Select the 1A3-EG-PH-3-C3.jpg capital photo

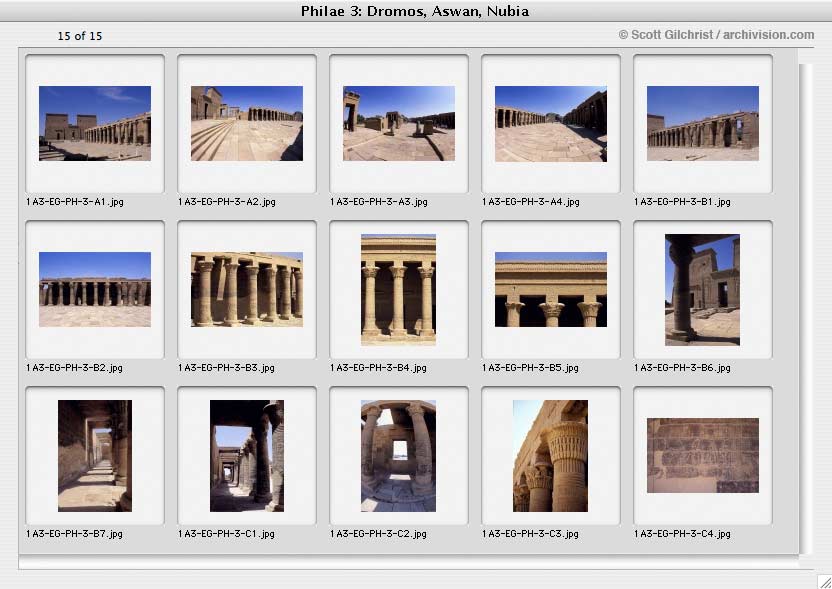point(550,456)
